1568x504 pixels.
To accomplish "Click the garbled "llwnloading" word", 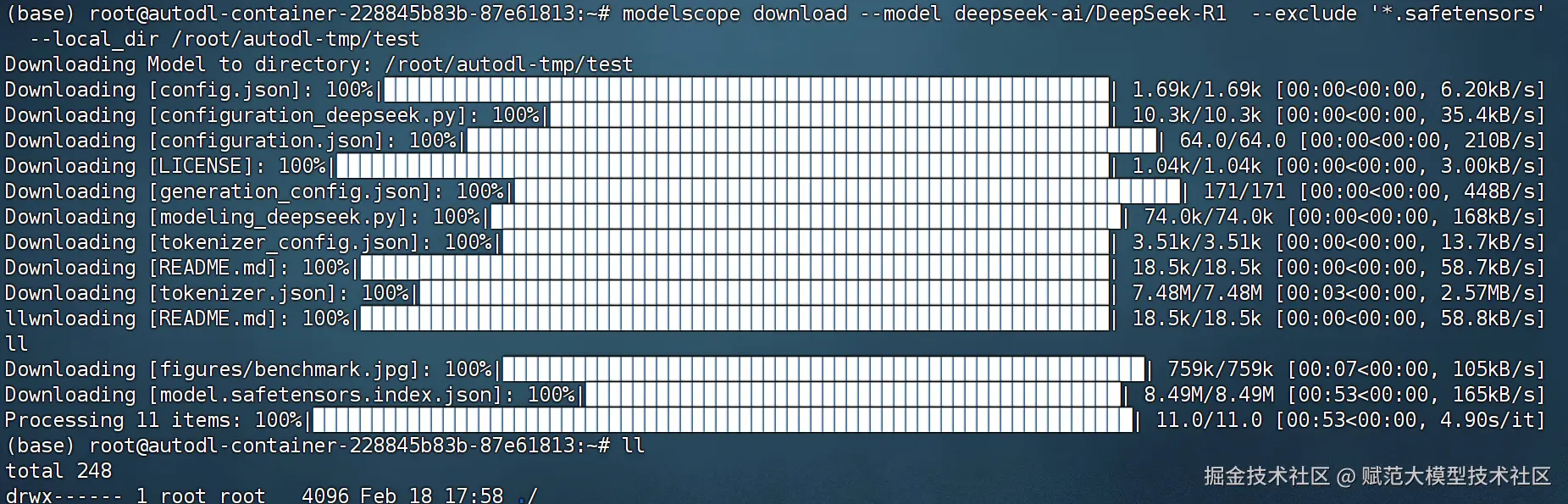I will point(70,318).
